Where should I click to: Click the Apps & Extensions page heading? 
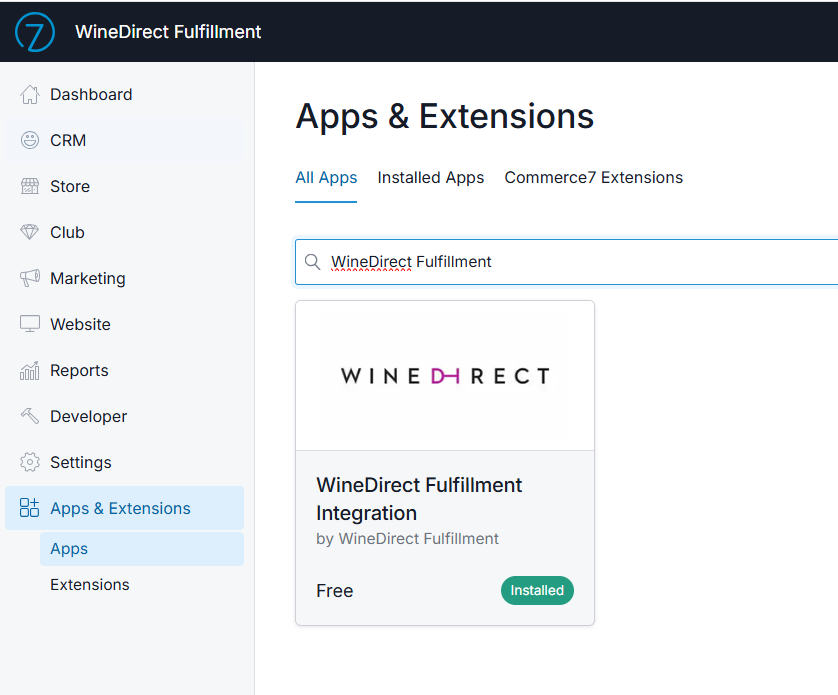point(445,116)
